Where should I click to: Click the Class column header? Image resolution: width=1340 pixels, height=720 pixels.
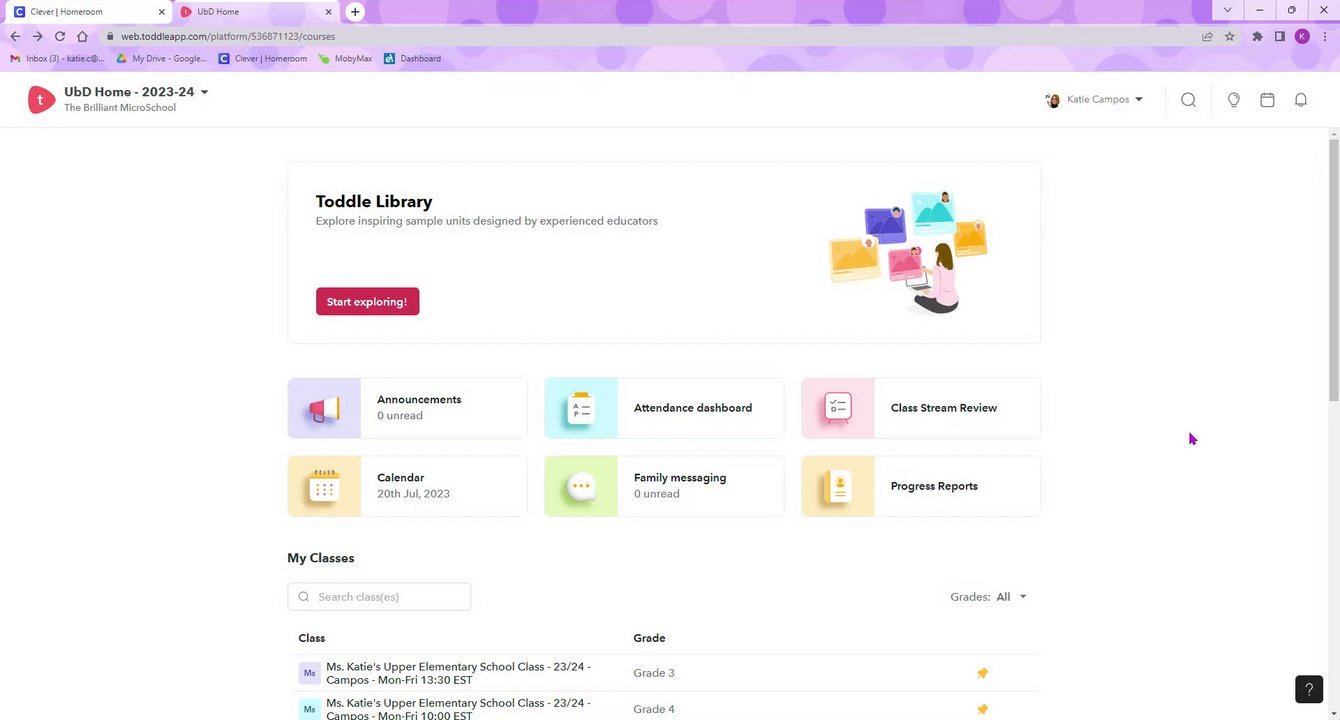point(311,638)
